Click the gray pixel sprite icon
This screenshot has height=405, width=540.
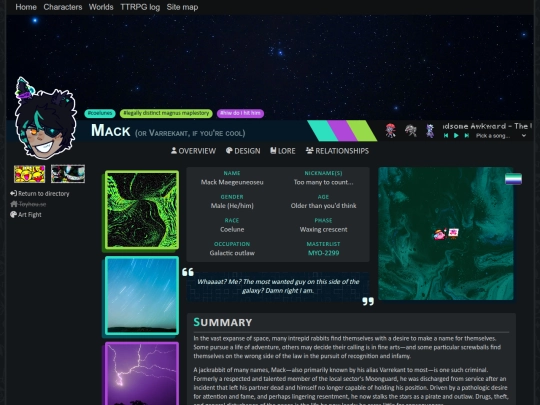(x=411, y=131)
